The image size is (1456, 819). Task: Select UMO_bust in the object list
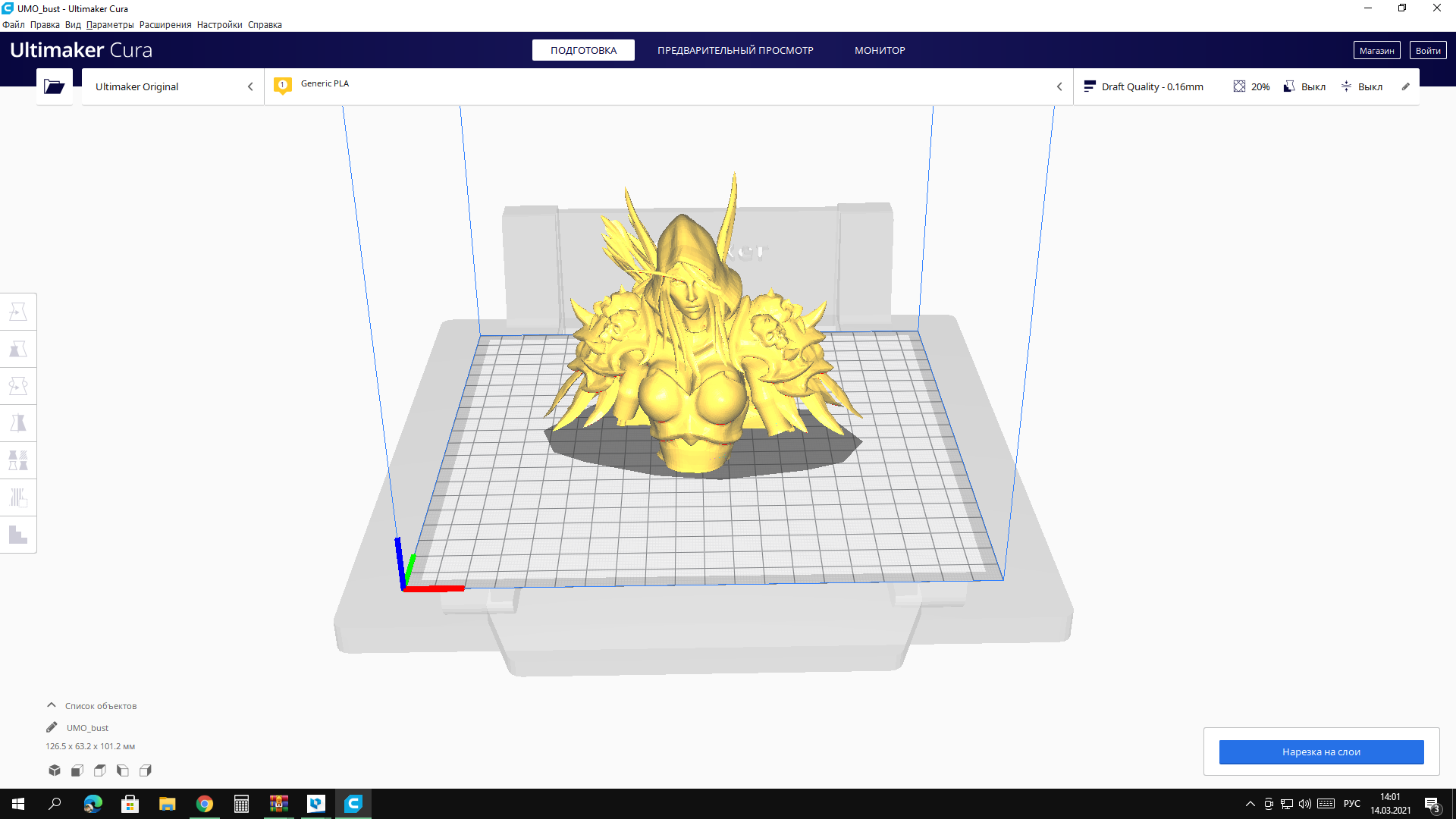pyautogui.click(x=87, y=728)
